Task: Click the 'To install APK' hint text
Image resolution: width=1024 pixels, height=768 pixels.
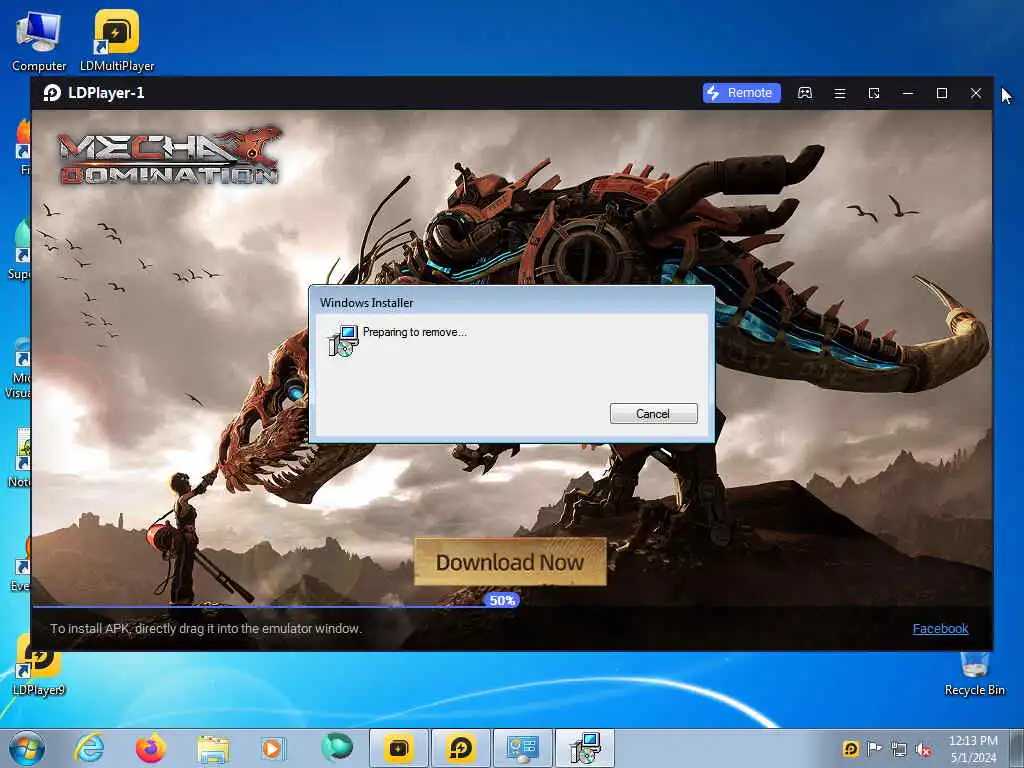Action: click(206, 628)
